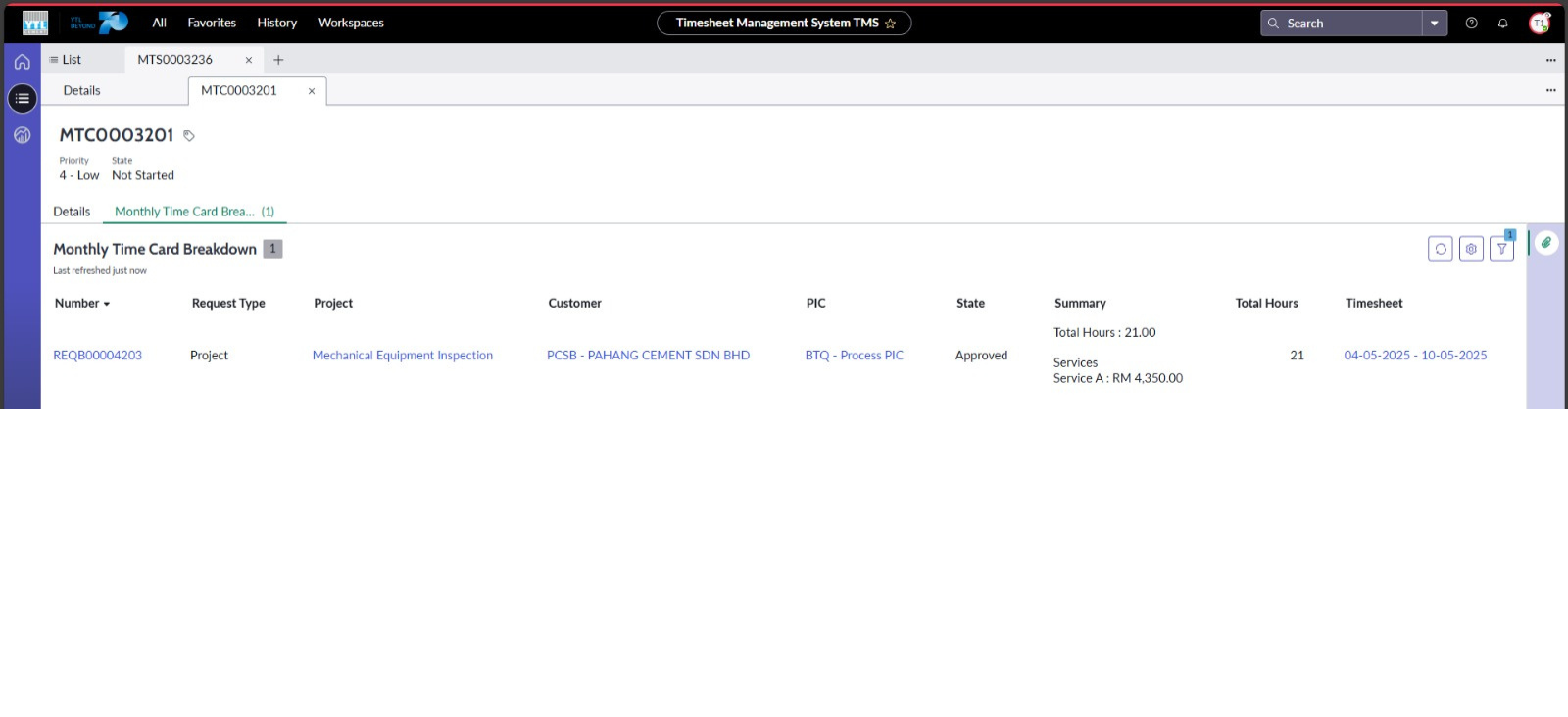
Task: Open PCSB - PAHANG CEMENT SDN BHD link
Action: [x=648, y=356]
